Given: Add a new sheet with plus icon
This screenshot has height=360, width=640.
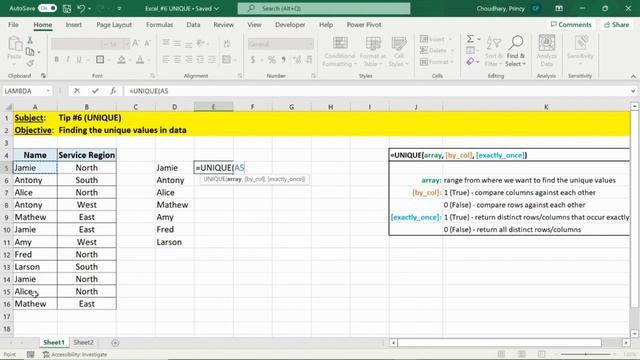Looking at the screenshot, I should coord(115,343).
